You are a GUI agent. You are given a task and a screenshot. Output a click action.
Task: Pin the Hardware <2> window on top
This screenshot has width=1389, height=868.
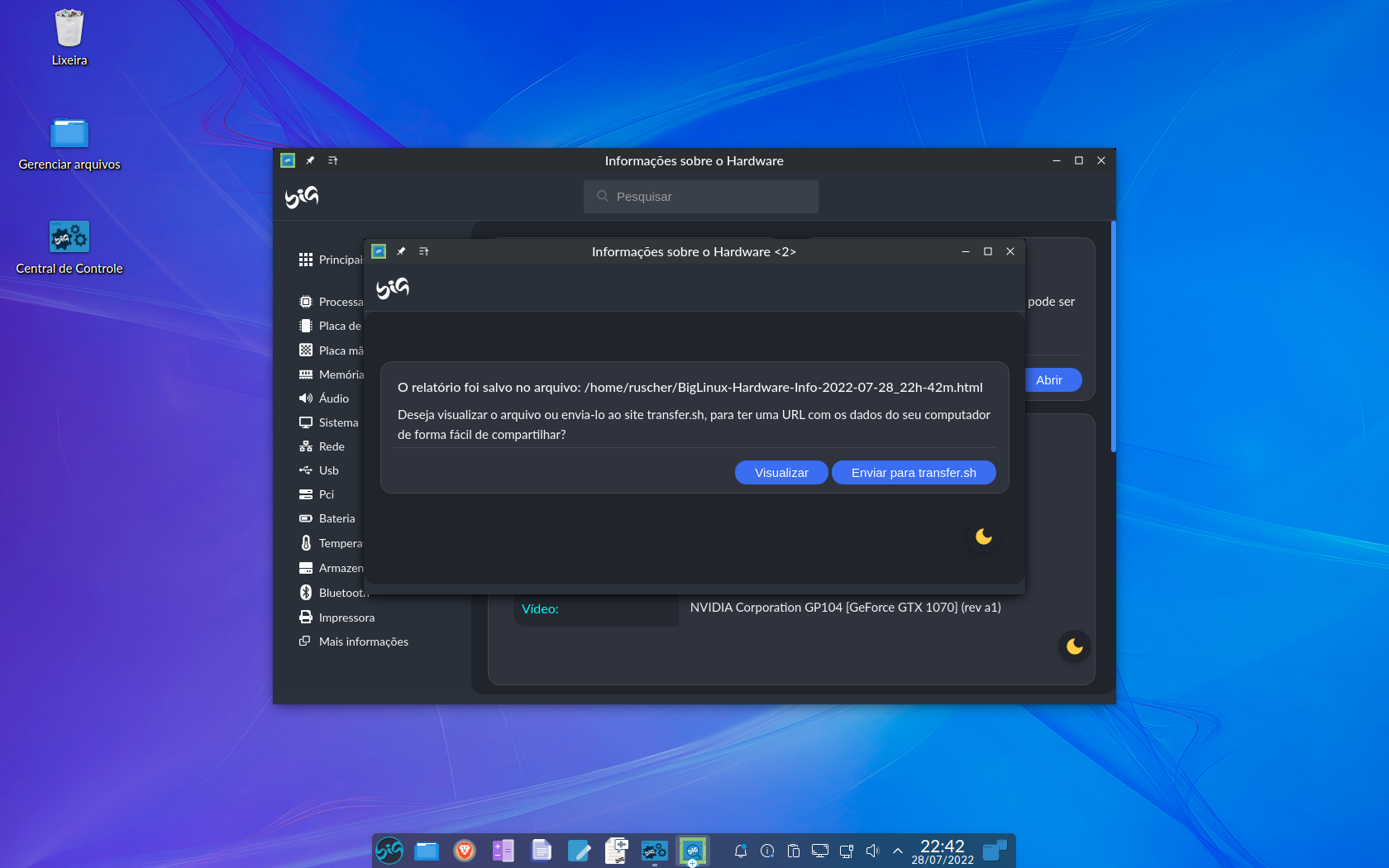401,251
